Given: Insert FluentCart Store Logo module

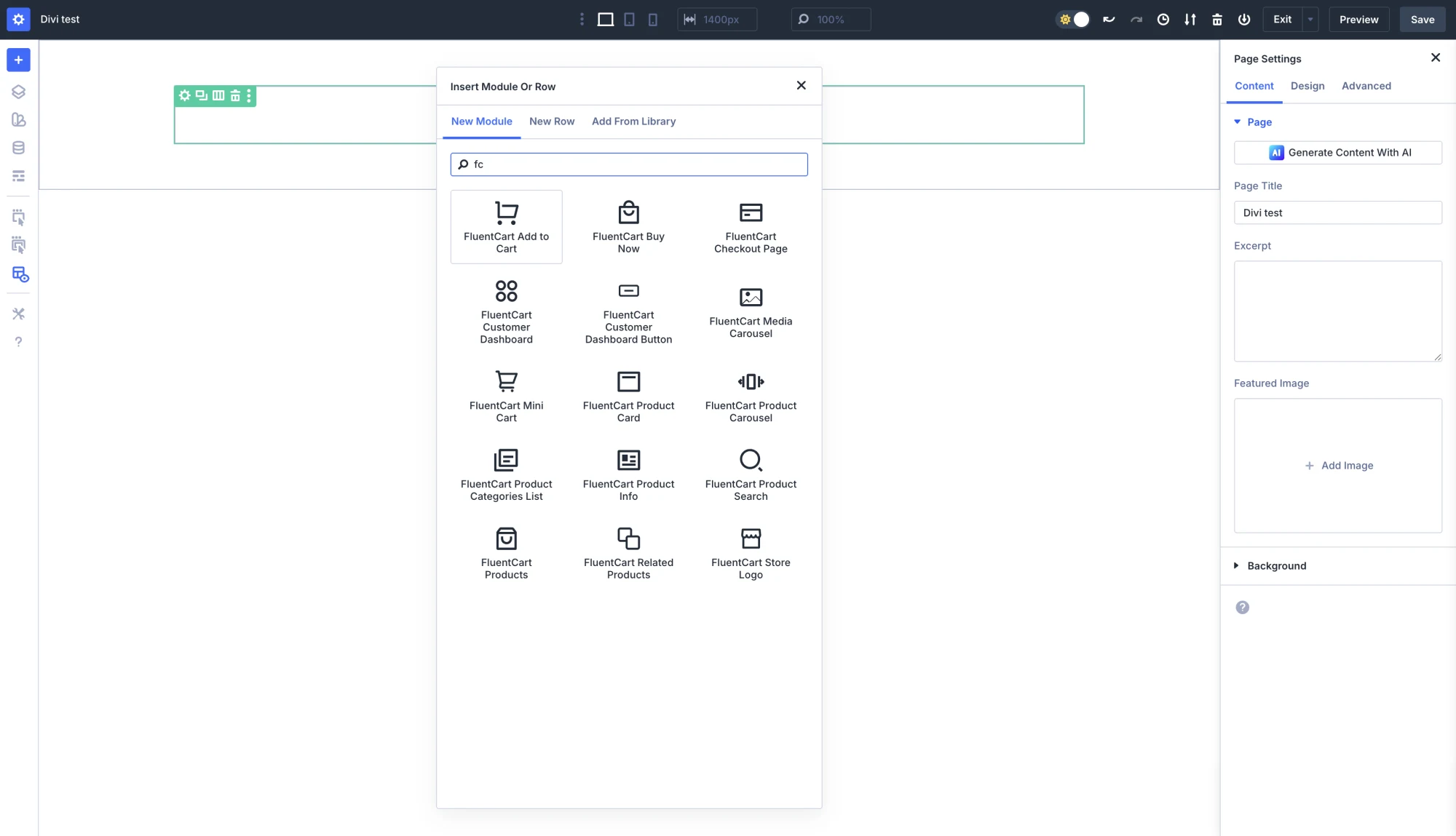Looking at the screenshot, I should (x=751, y=554).
